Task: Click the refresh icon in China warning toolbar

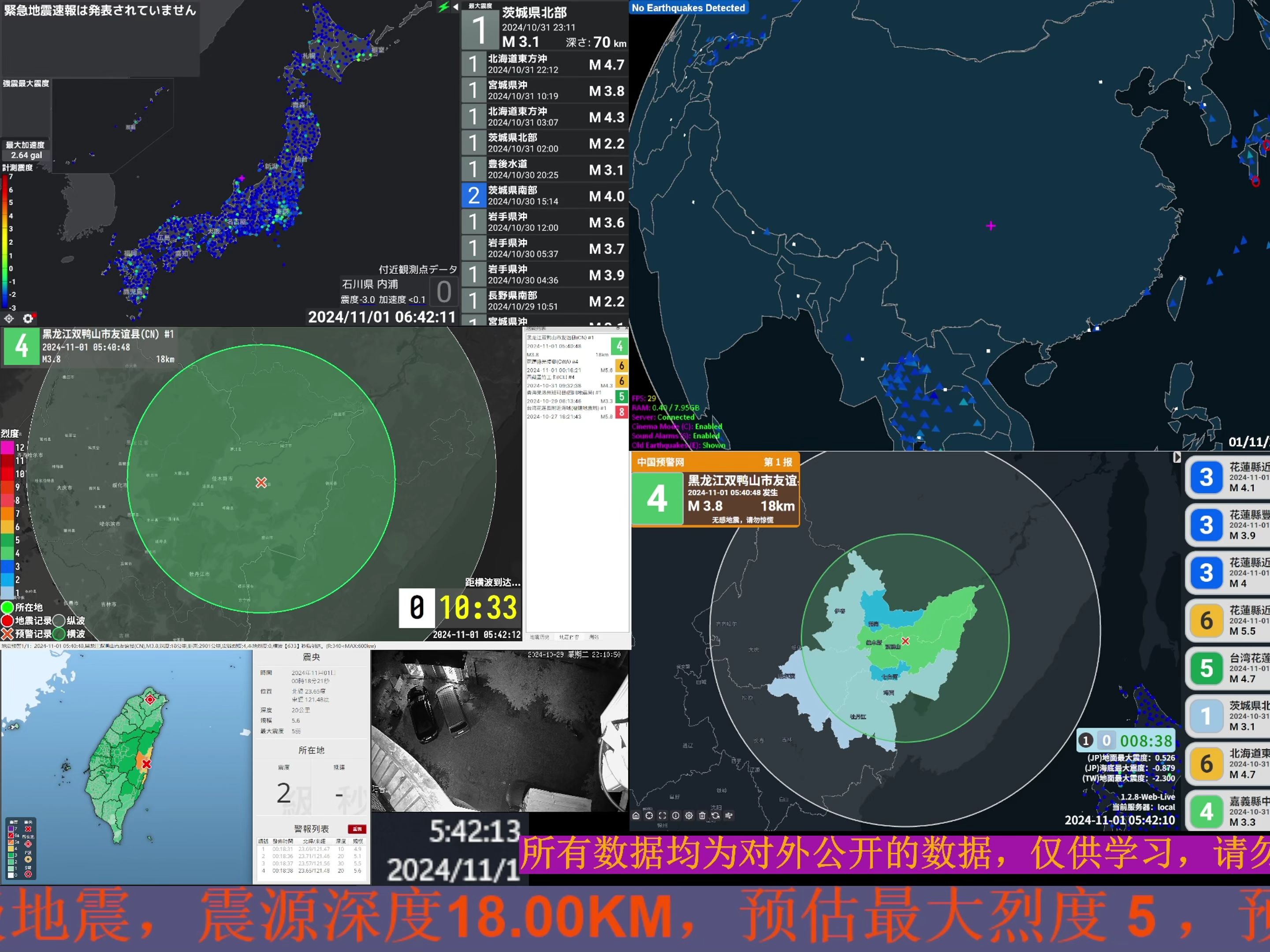Action: 715,815
